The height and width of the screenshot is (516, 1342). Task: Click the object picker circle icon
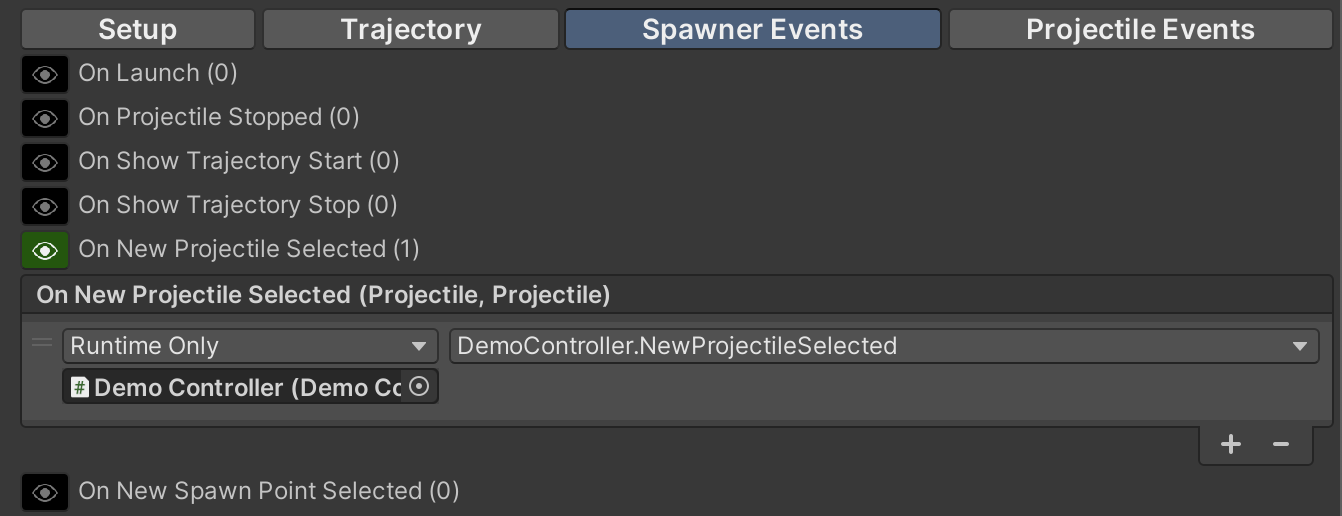420,387
